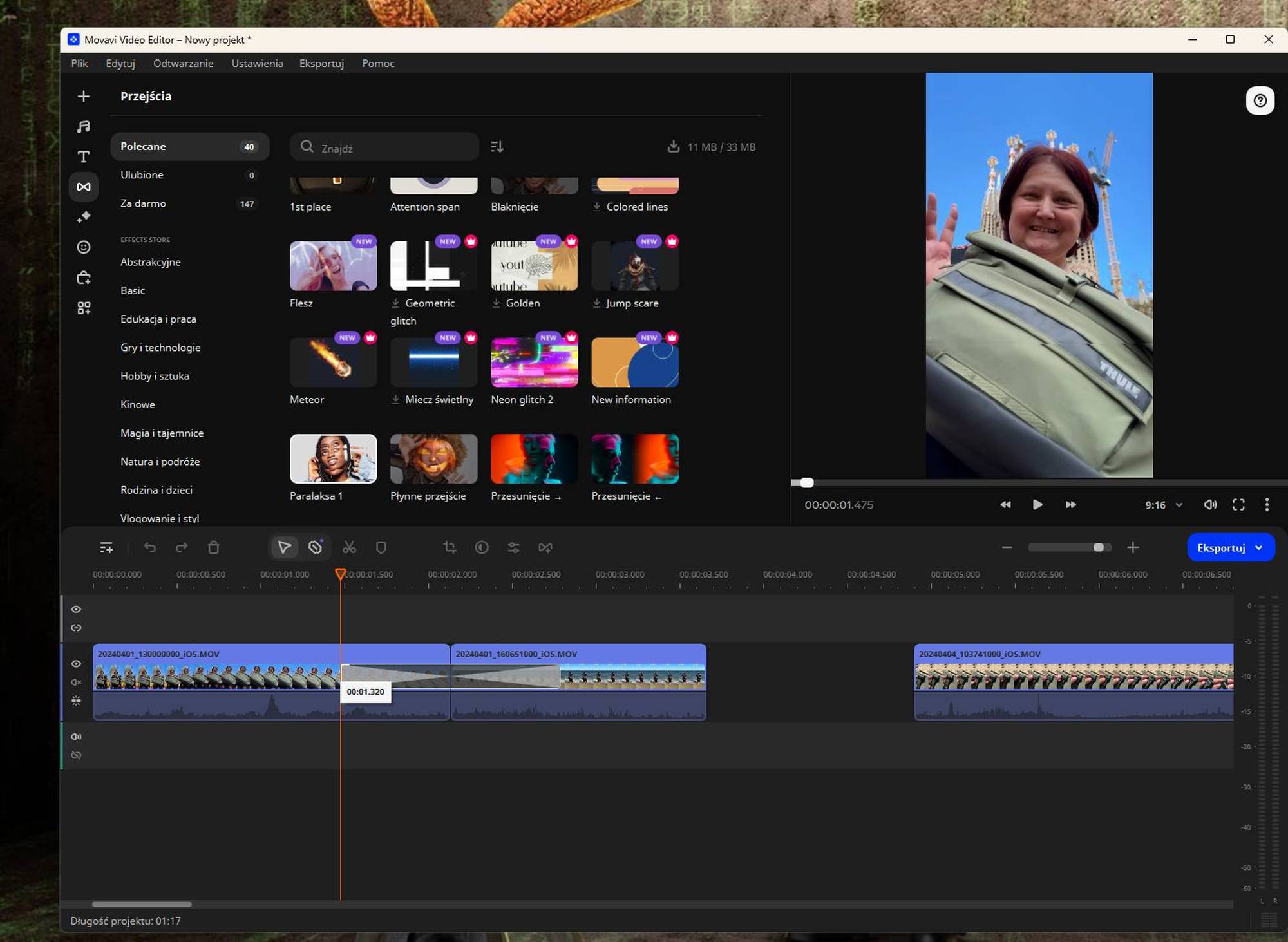Image resolution: width=1288 pixels, height=942 pixels.
Task: Open color adjustments tool icon
Action: 482,547
